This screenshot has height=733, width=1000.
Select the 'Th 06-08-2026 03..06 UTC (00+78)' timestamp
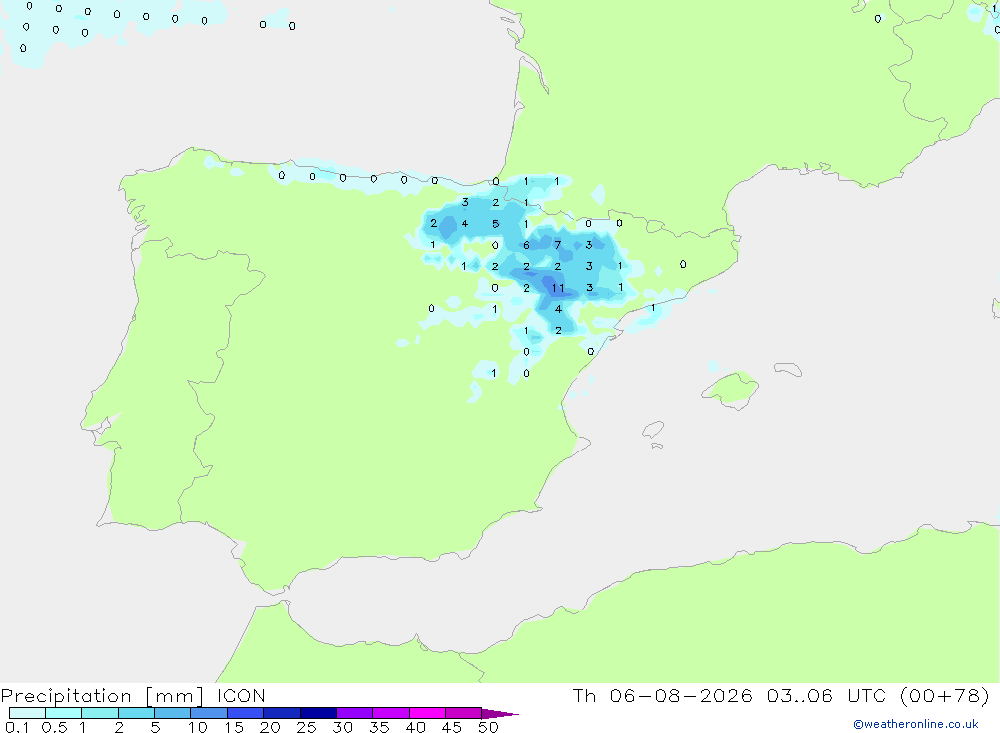point(781,695)
